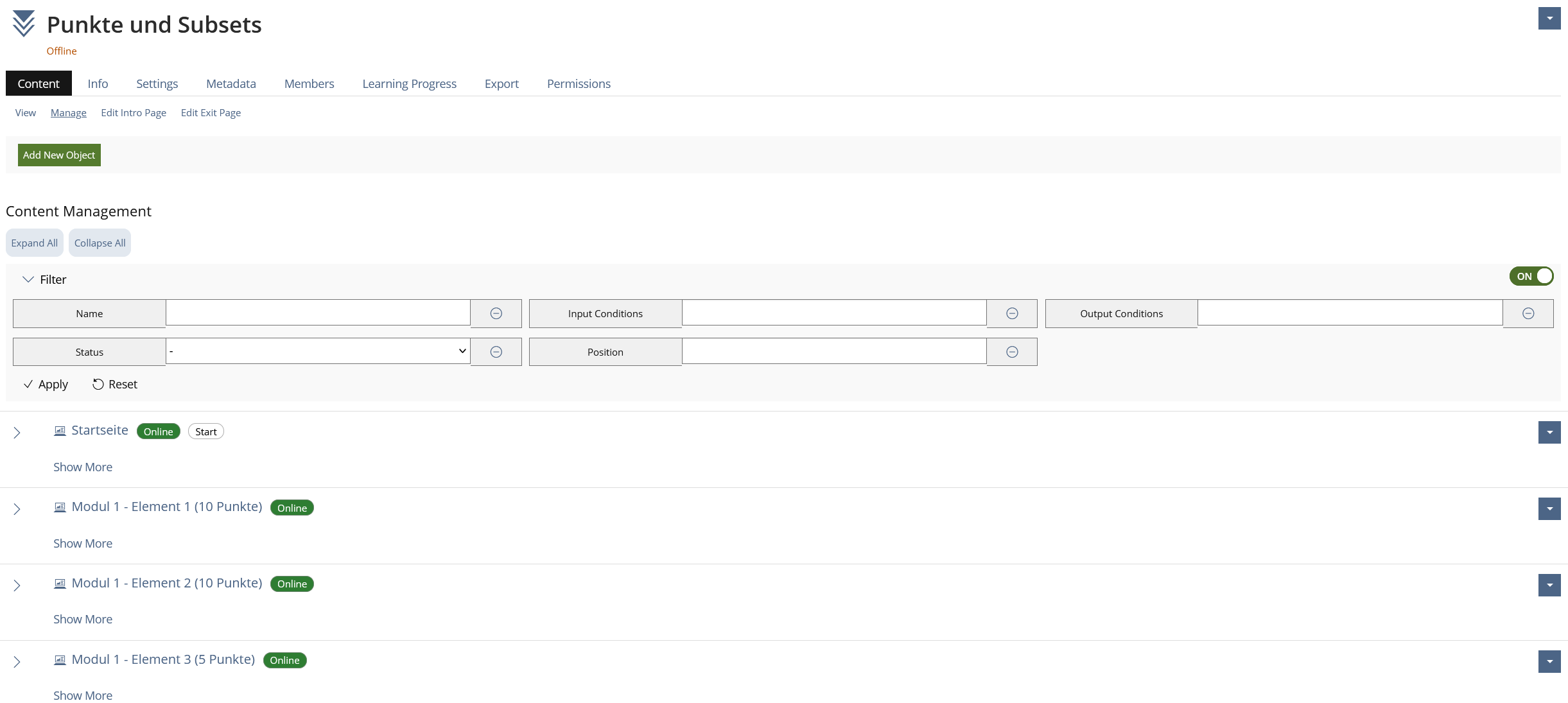Click the learning sequence icon beside title

click(x=24, y=24)
